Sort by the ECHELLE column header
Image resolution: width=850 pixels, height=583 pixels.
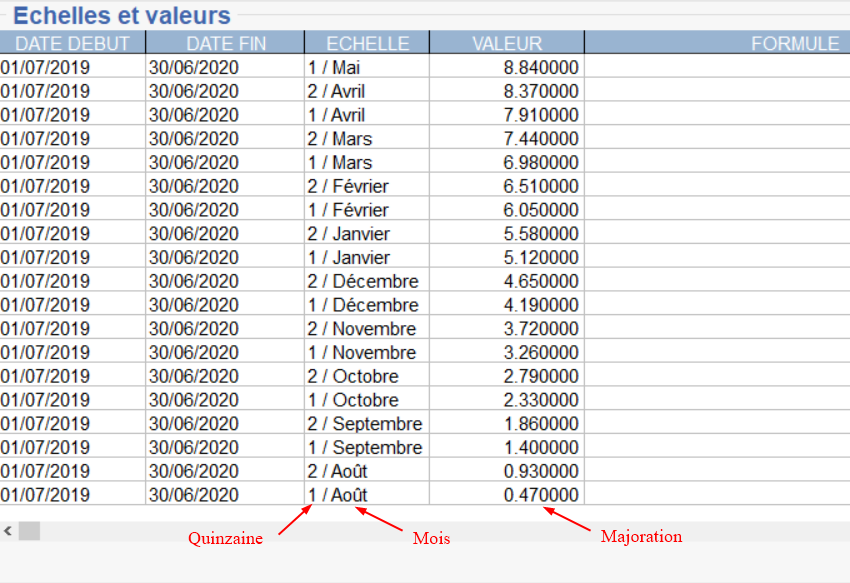click(x=367, y=43)
